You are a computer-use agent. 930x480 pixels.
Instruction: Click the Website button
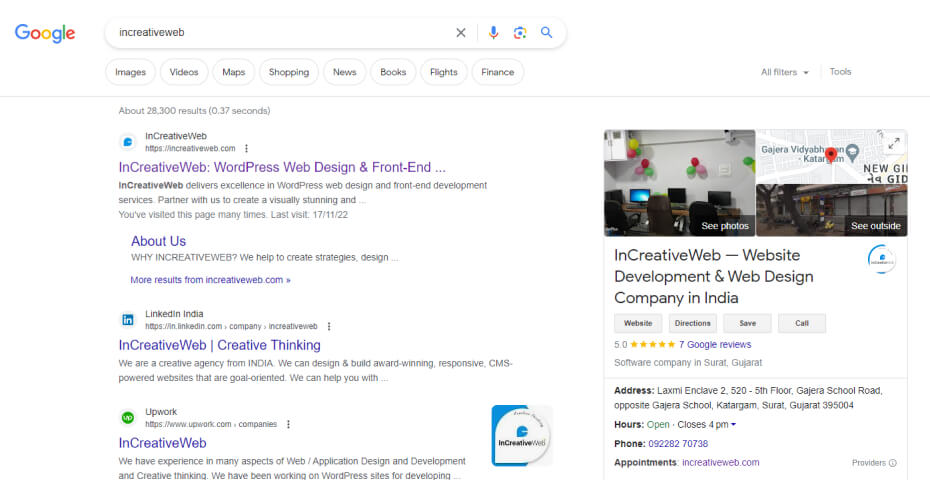638,323
